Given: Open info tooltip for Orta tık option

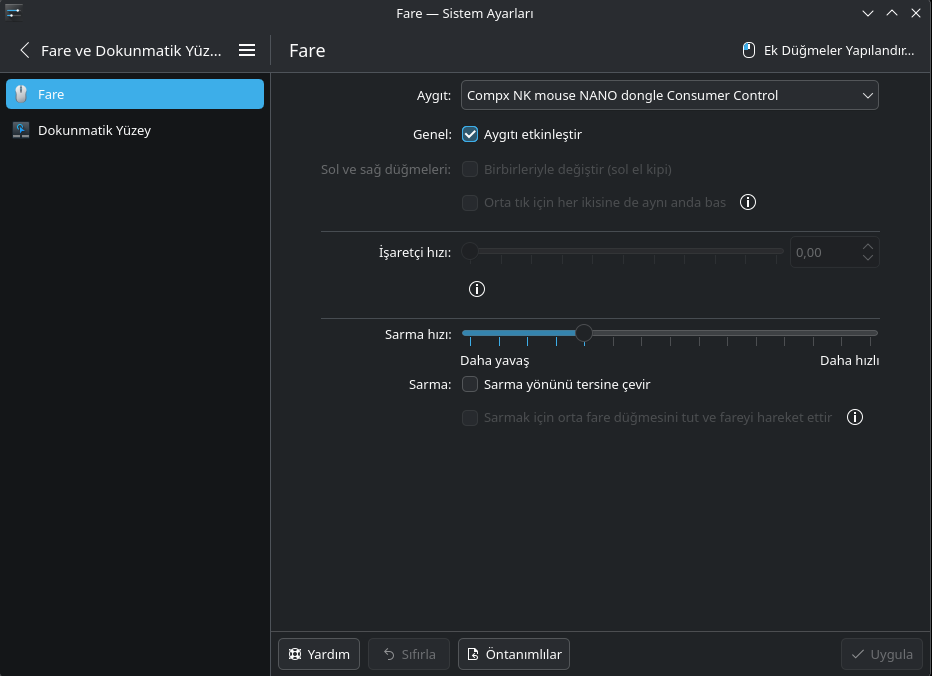Looking at the screenshot, I should [x=748, y=202].
